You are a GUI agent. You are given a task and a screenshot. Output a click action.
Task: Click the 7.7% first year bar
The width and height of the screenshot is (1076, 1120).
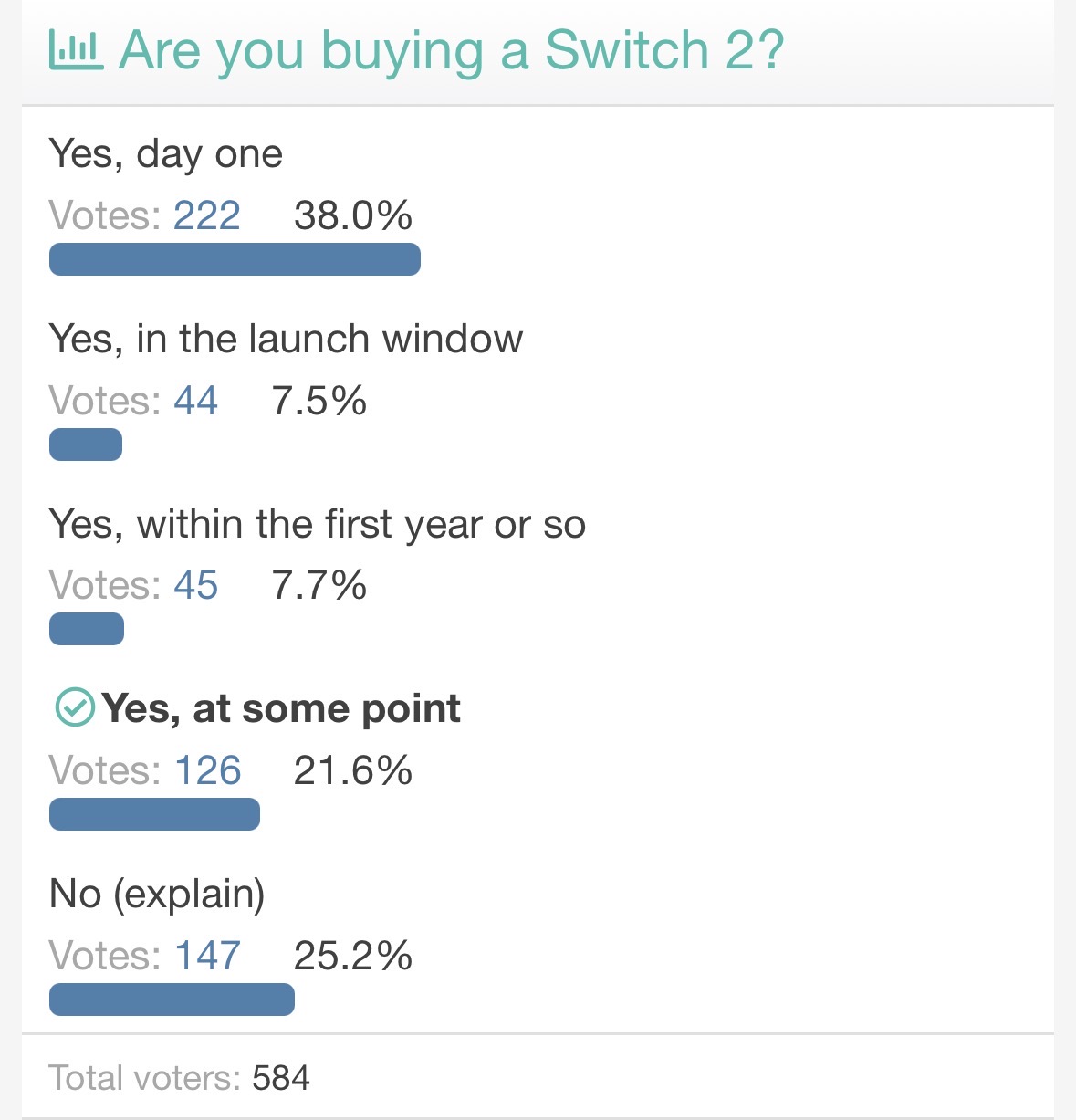(87, 629)
